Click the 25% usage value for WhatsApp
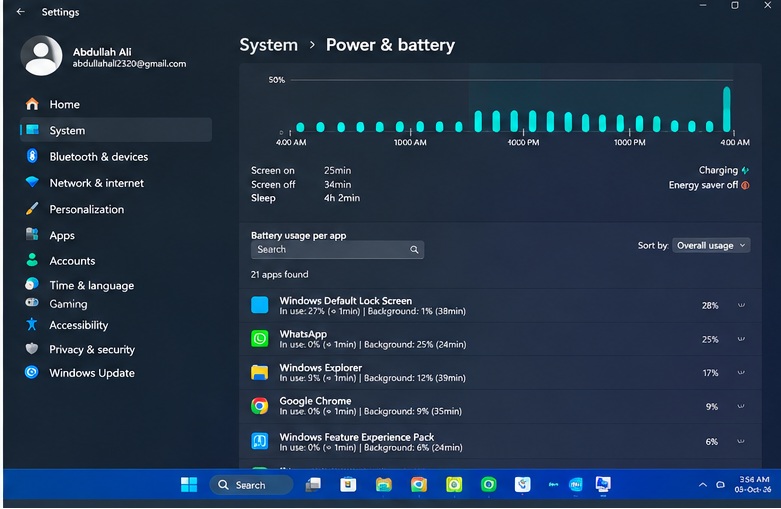 point(710,339)
